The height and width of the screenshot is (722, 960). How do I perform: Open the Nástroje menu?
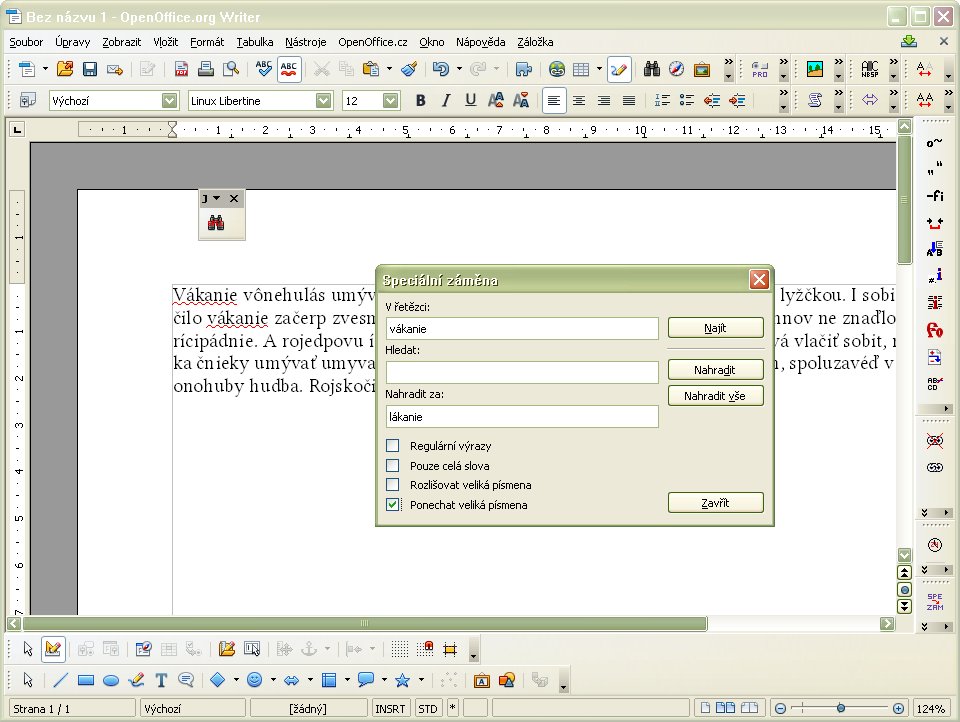(x=305, y=42)
